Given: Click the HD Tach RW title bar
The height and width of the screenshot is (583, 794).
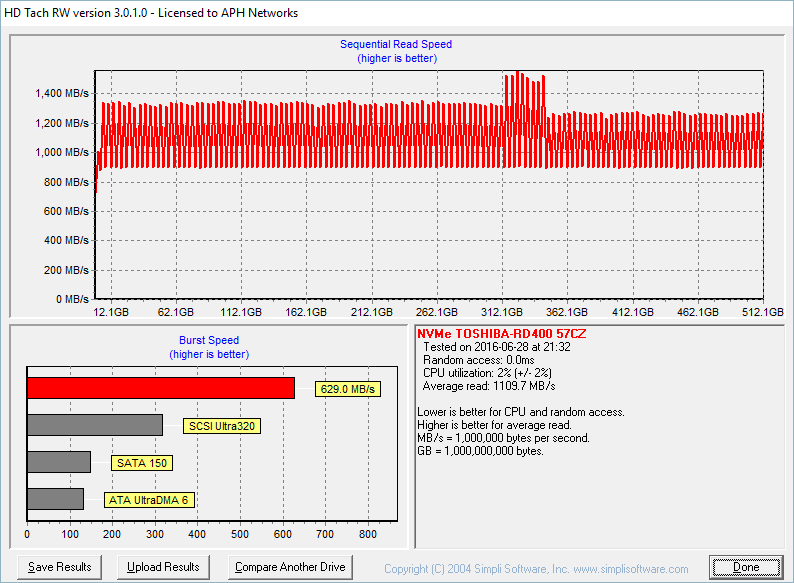Looking at the screenshot, I should pos(150,13).
